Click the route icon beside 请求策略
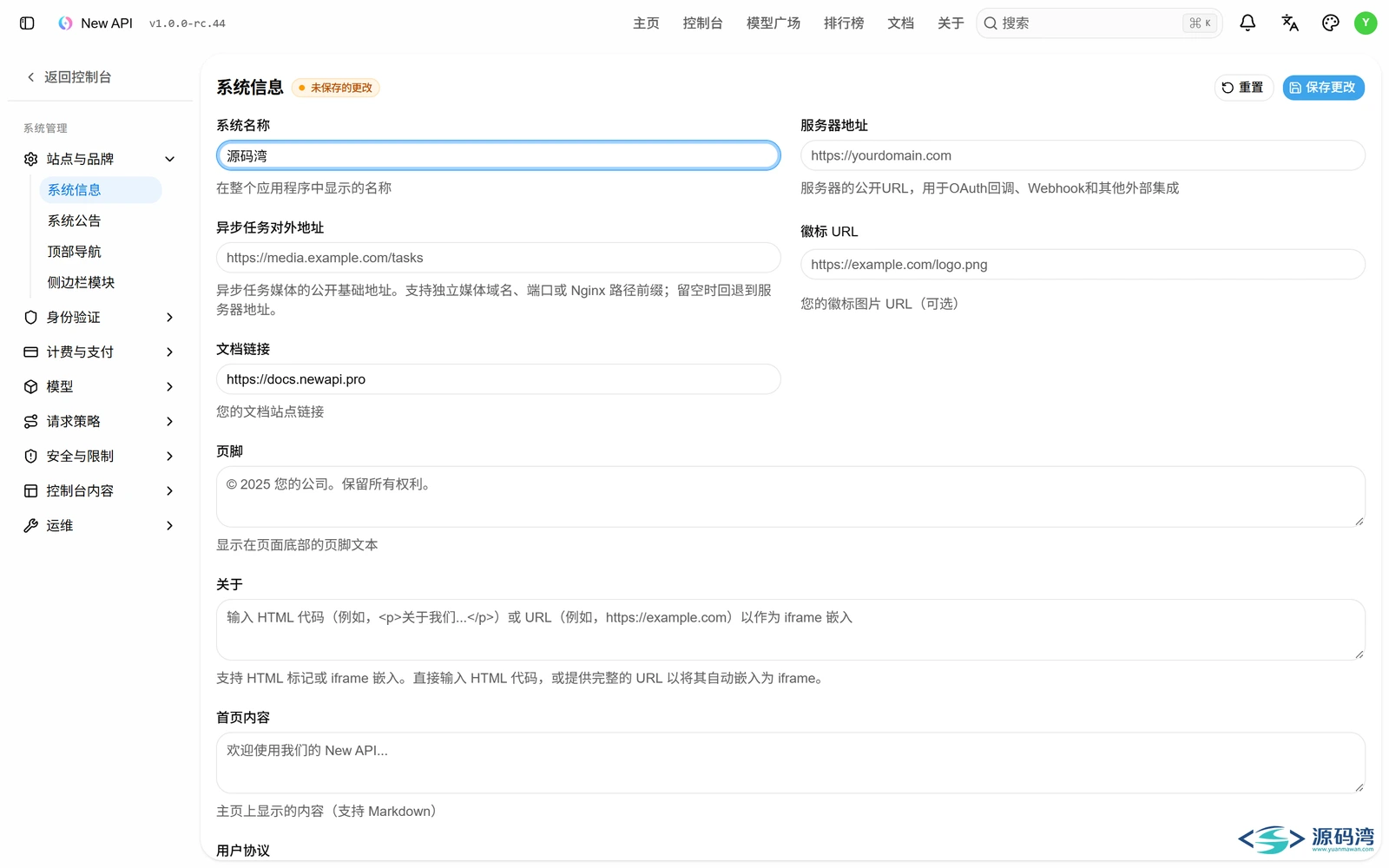The width and height of the screenshot is (1389, 868). click(x=31, y=422)
